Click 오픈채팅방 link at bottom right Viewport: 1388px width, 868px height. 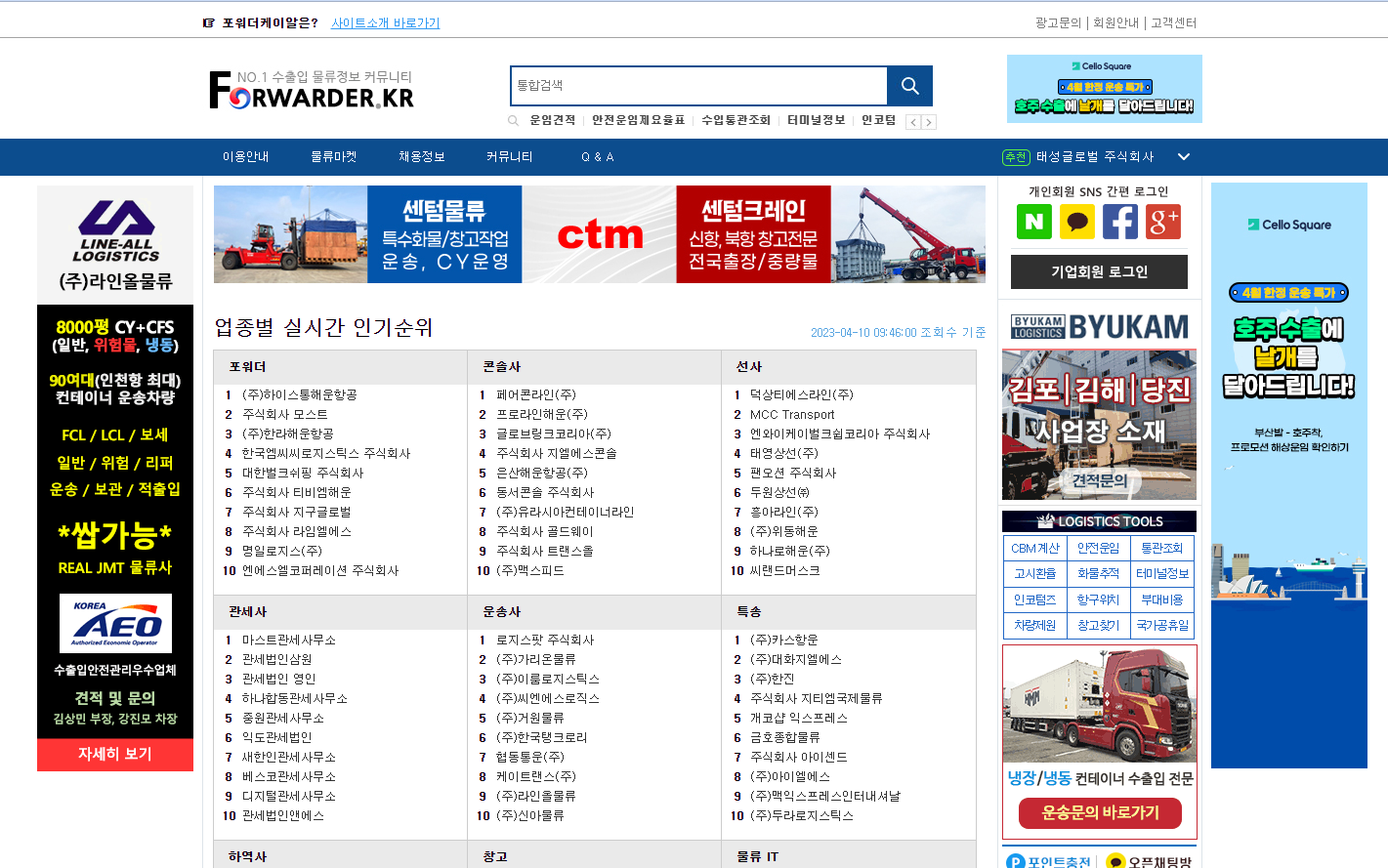1150,861
